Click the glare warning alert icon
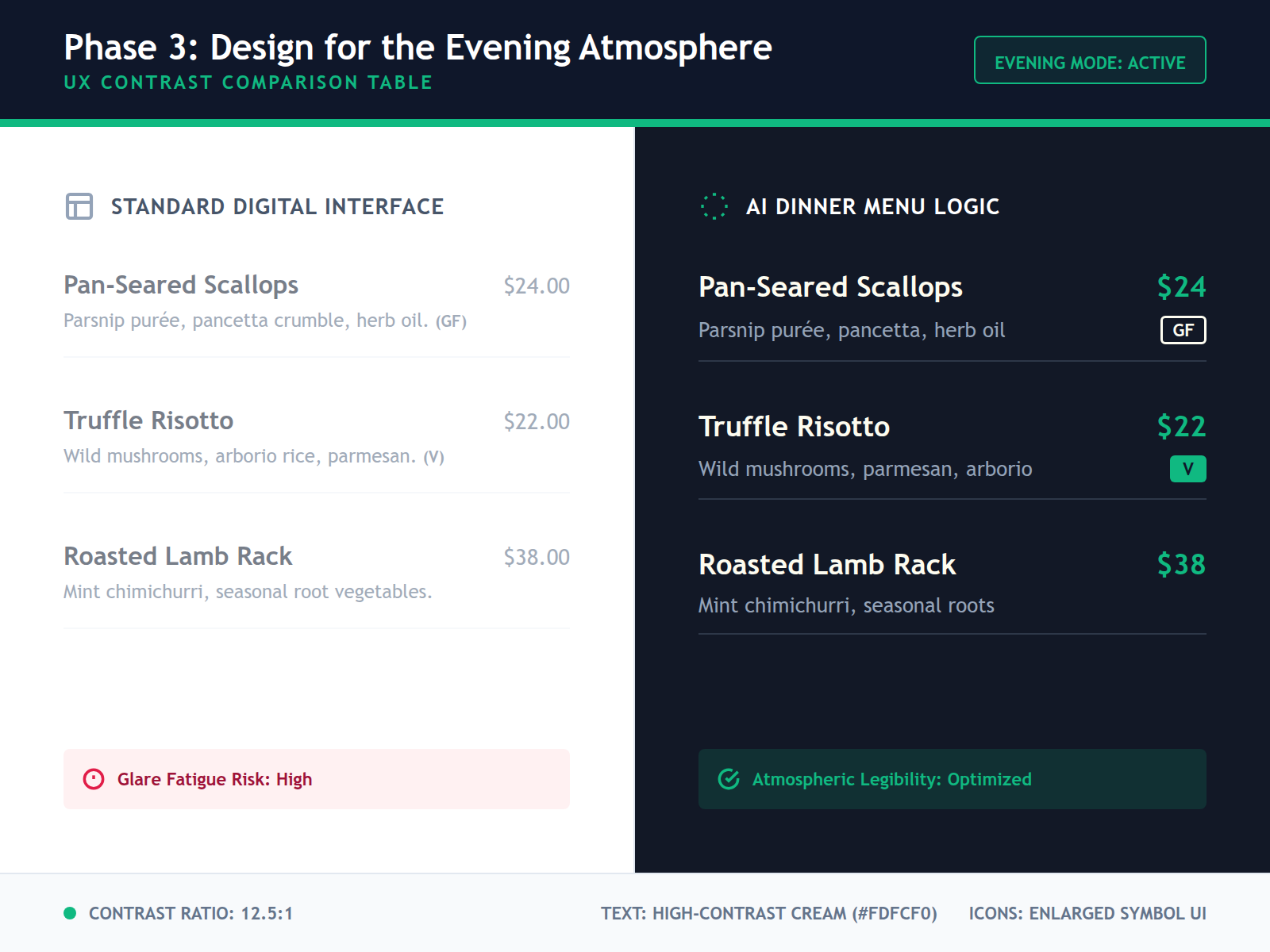The height and width of the screenshot is (952, 1270). pos(94,779)
